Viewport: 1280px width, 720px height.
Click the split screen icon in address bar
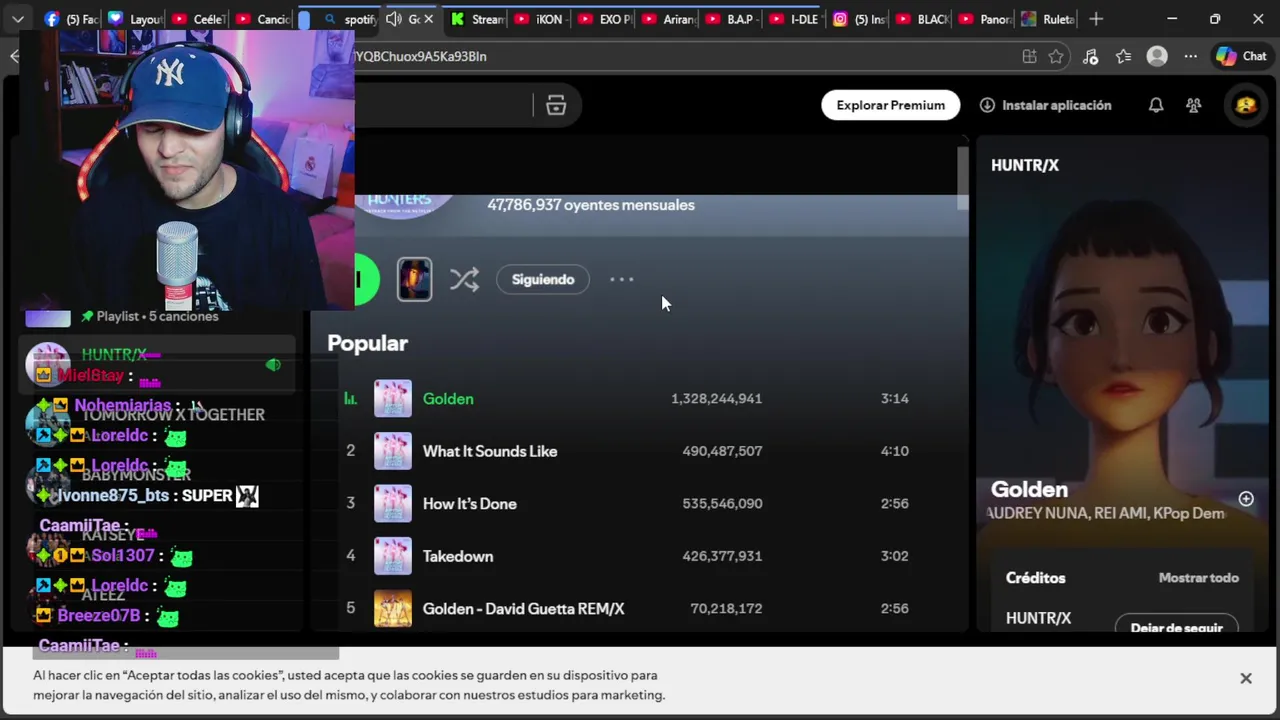click(x=1029, y=57)
